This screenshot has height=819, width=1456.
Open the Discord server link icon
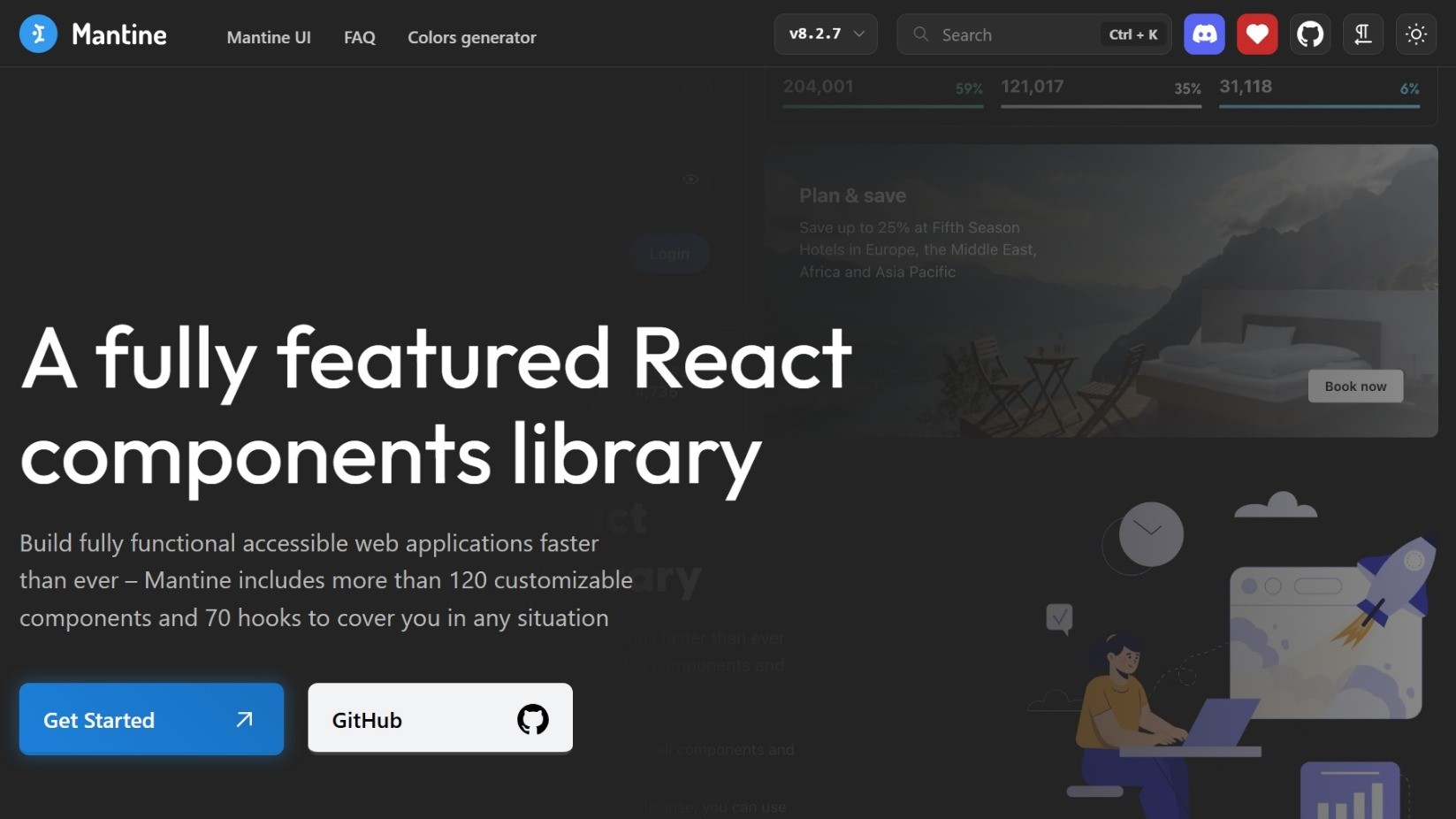1204,34
